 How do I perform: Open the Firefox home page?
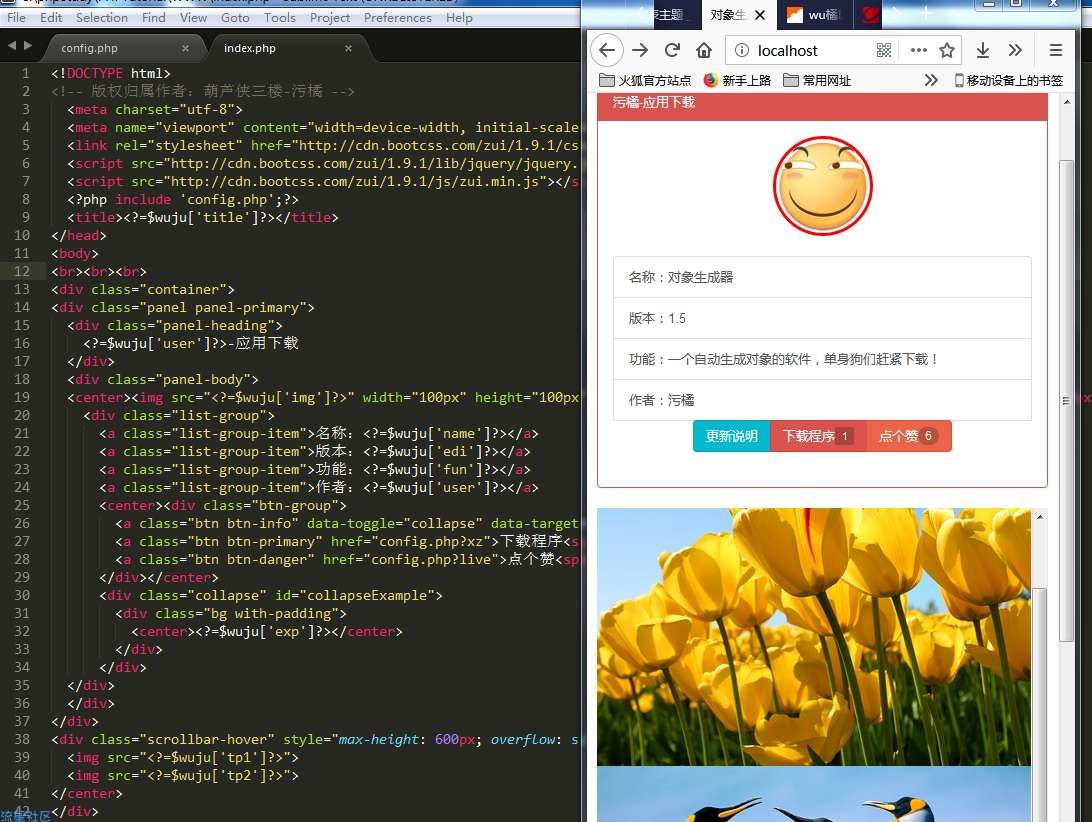coord(704,50)
